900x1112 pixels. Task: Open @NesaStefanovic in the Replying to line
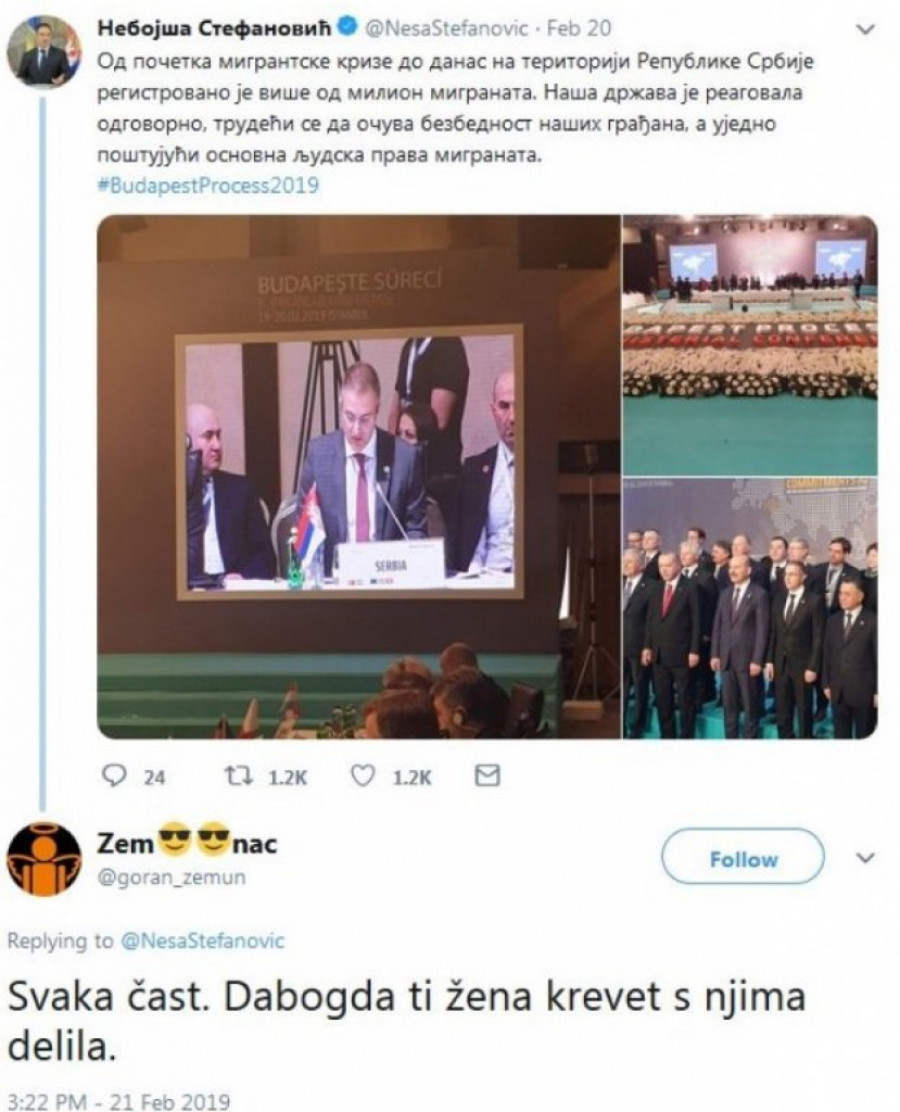tap(203, 941)
